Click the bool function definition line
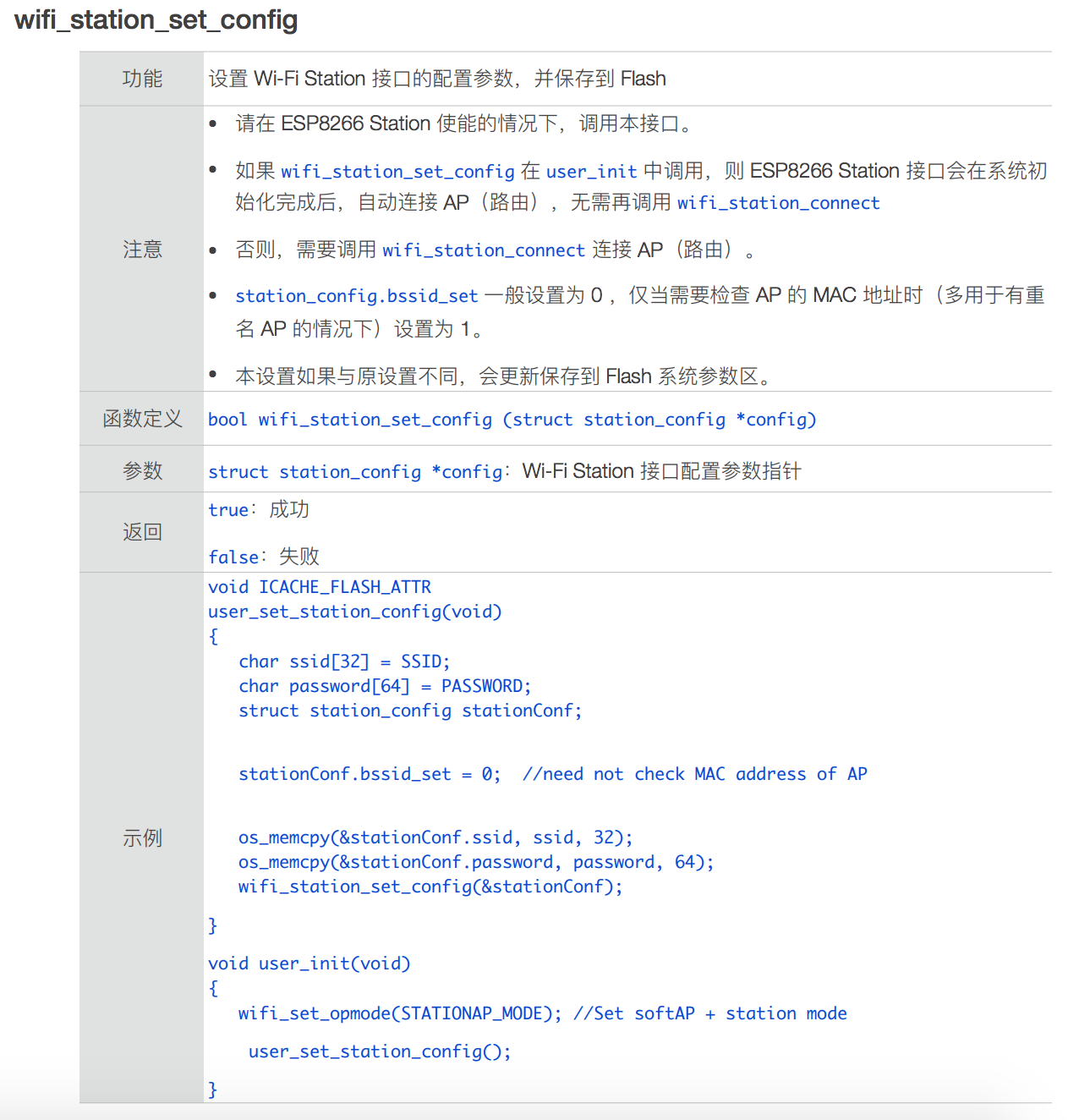The height and width of the screenshot is (1120, 1079). [512, 420]
